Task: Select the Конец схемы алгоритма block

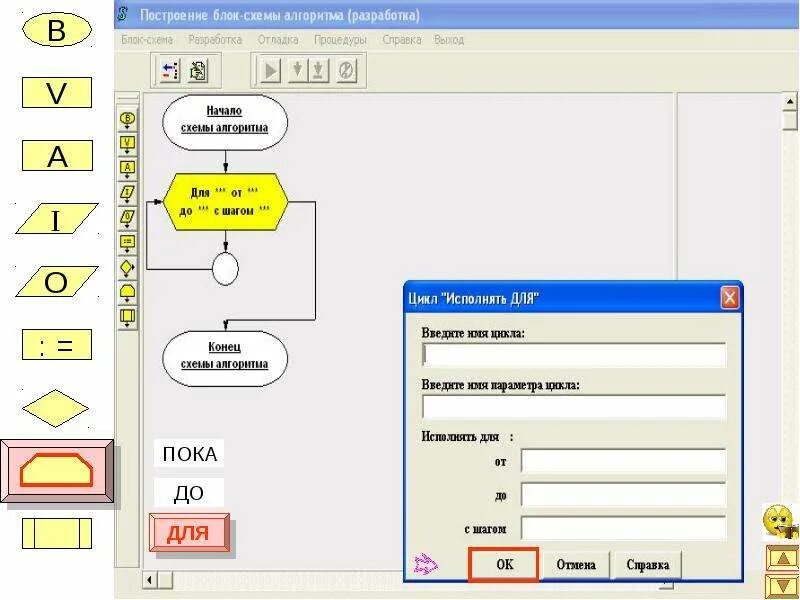Action: click(x=225, y=359)
